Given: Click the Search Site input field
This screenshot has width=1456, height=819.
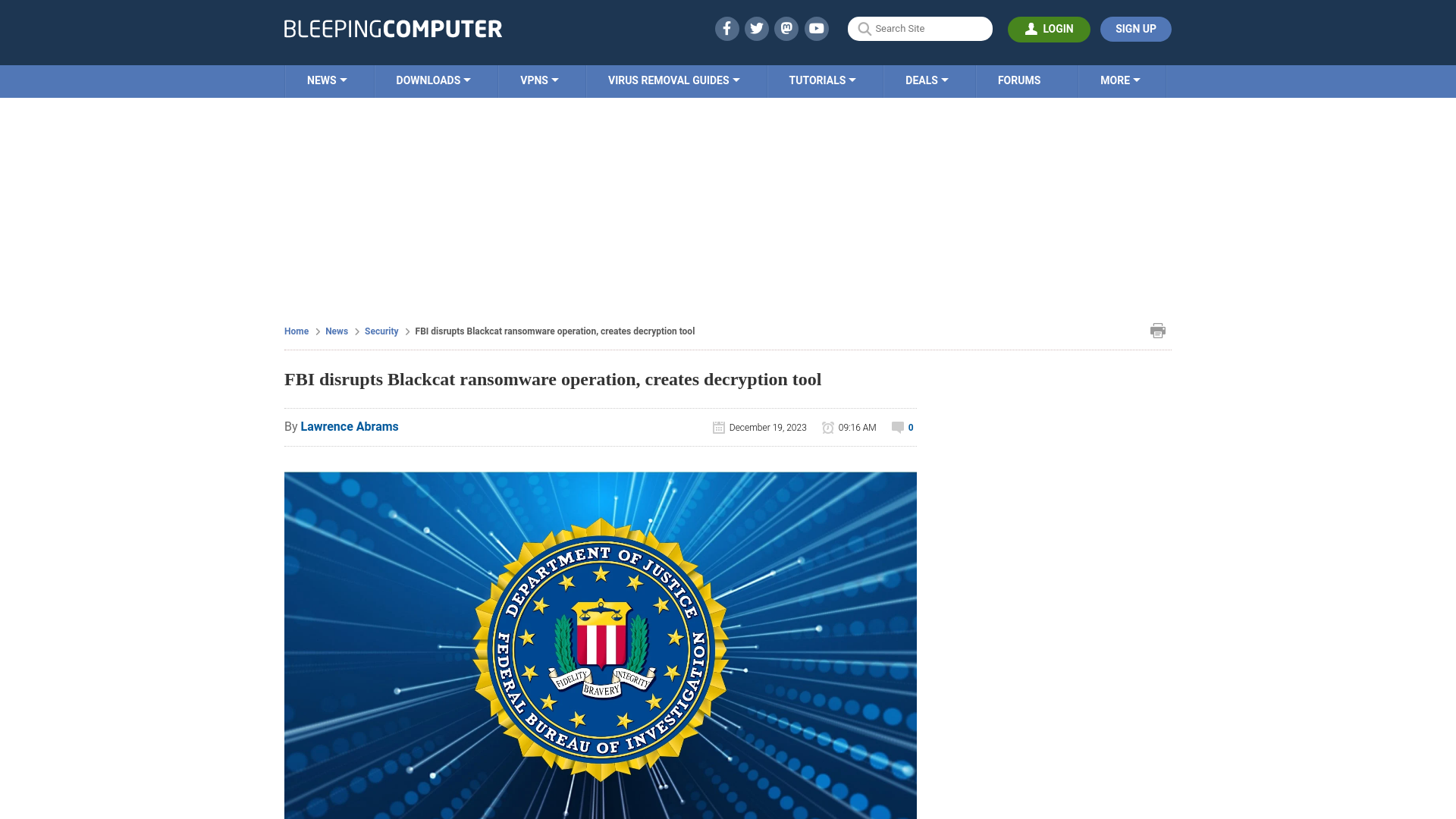Looking at the screenshot, I should pyautogui.click(x=920, y=29).
